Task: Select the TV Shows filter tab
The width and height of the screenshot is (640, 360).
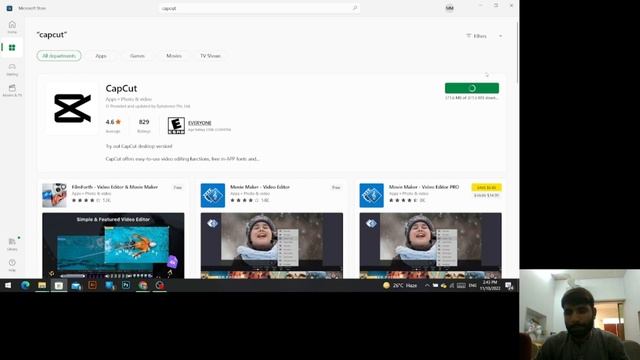Action: coord(210,56)
